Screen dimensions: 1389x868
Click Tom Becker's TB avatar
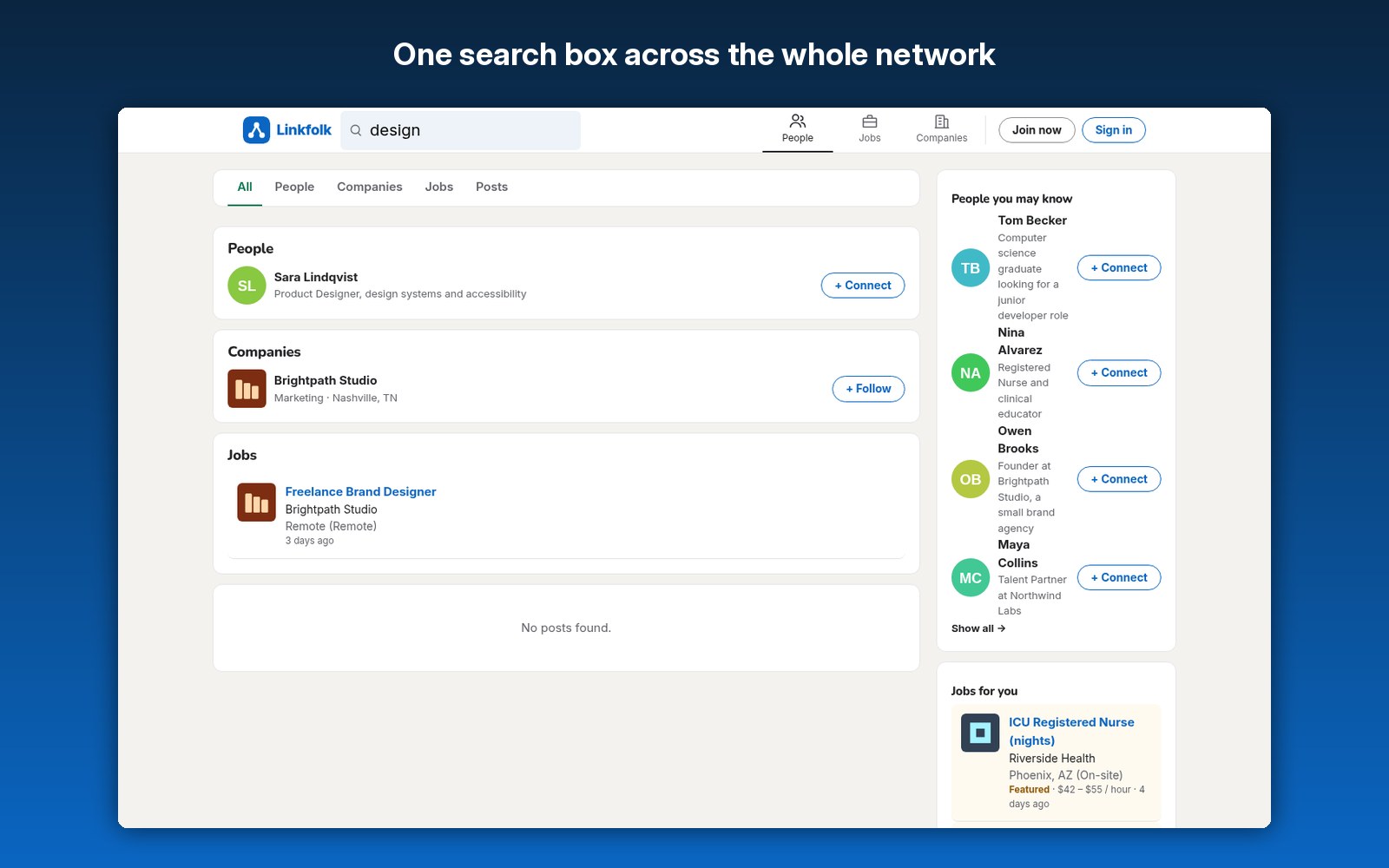coord(971,268)
